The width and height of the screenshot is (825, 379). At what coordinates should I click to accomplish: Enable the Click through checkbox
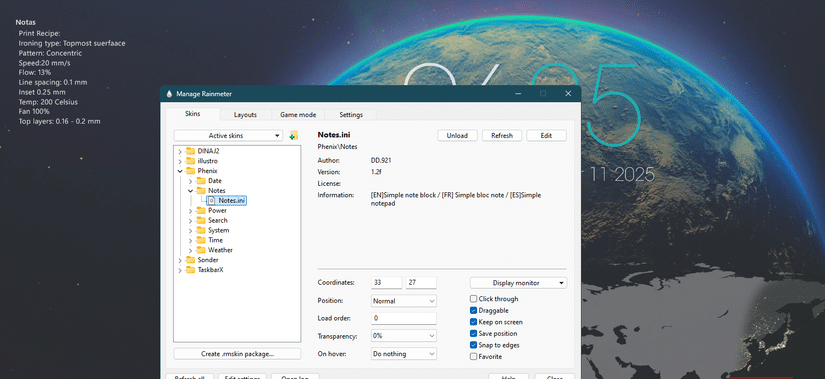[474, 299]
